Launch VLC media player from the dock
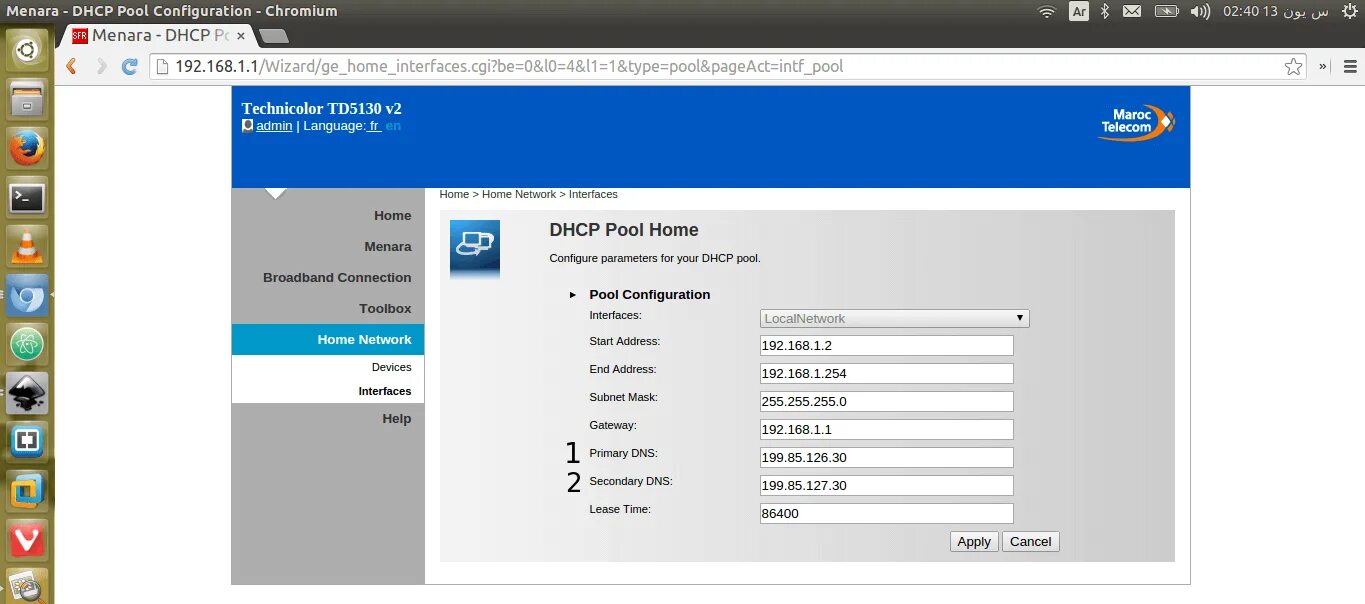The image size is (1365, 604). (27, 246)
